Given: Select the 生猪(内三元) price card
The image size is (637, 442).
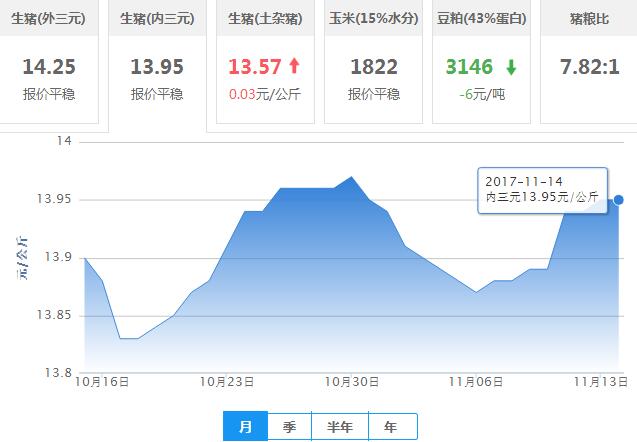Looking at the screenshot, I should (157, 65).
